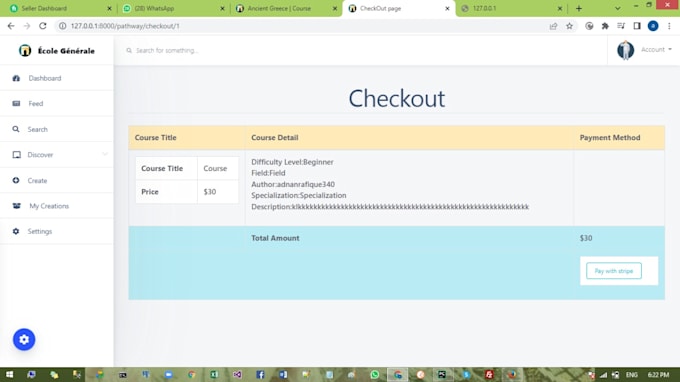Toggle the browser side panel
This screenshot has height=382, width=680.
[x=637, y=26]
